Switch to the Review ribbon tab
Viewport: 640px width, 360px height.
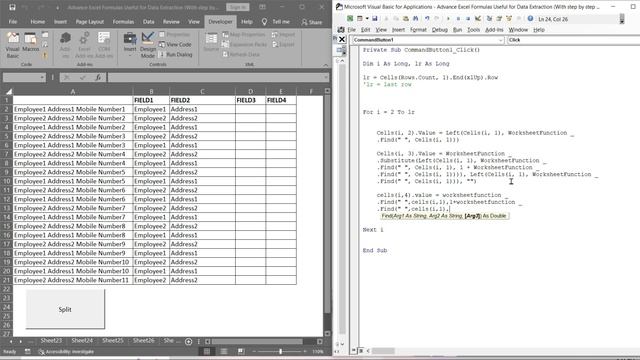coord(171,22)
